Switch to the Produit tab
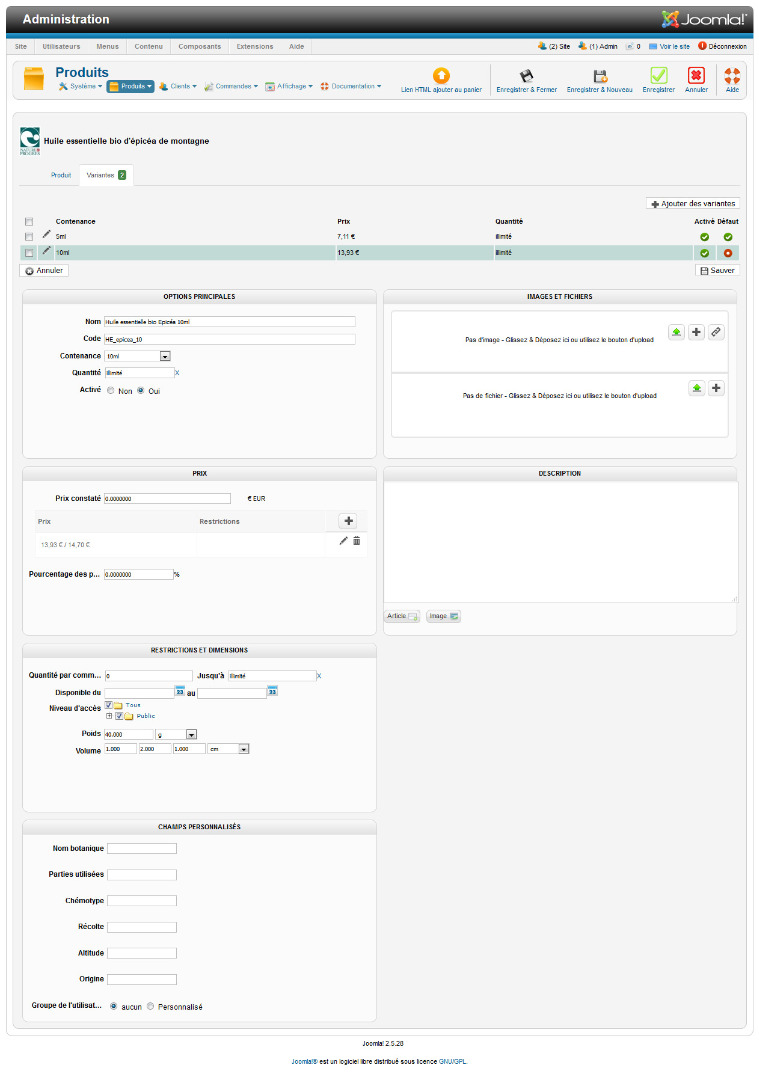 click(x=61, y=175)
